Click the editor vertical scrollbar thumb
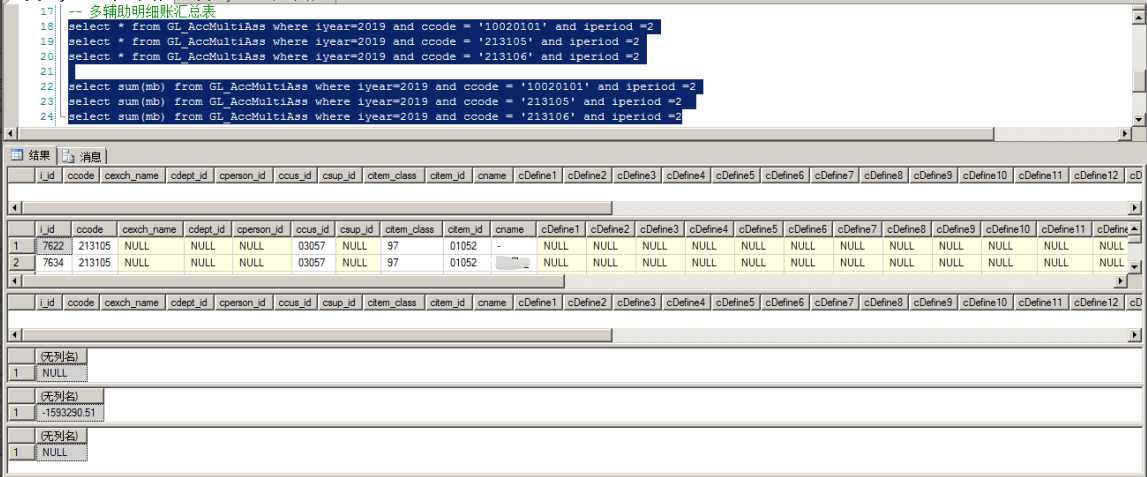 click(1138, 80)
